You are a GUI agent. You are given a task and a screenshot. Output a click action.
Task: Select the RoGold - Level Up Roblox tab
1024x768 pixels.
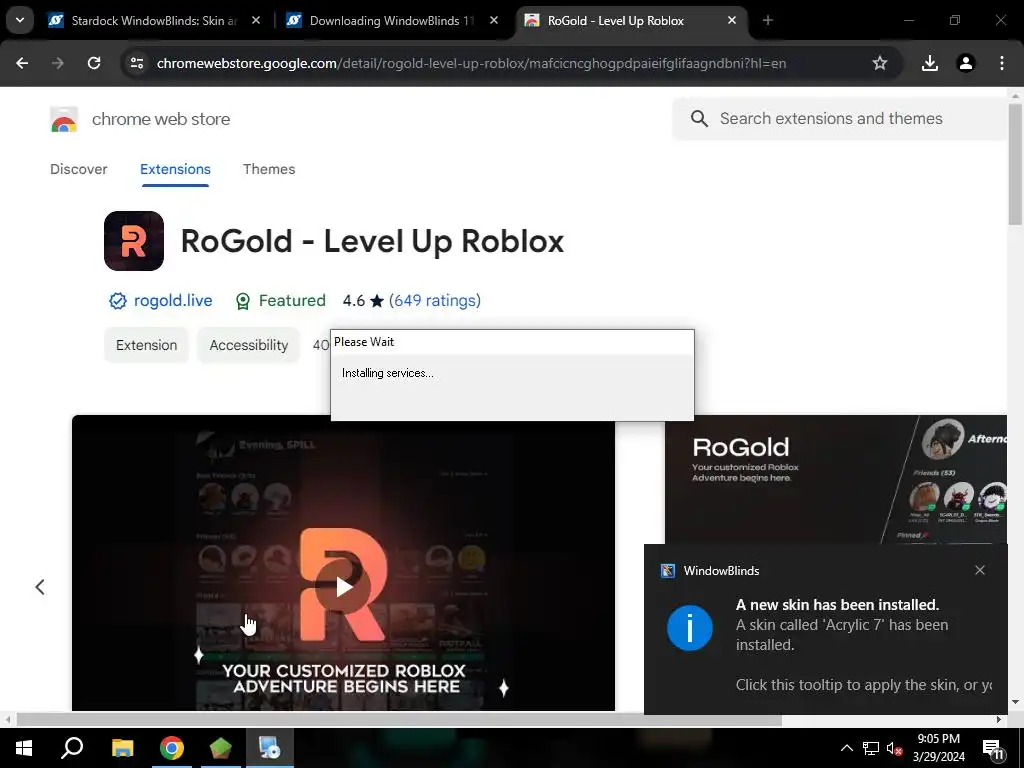(616, 21)
